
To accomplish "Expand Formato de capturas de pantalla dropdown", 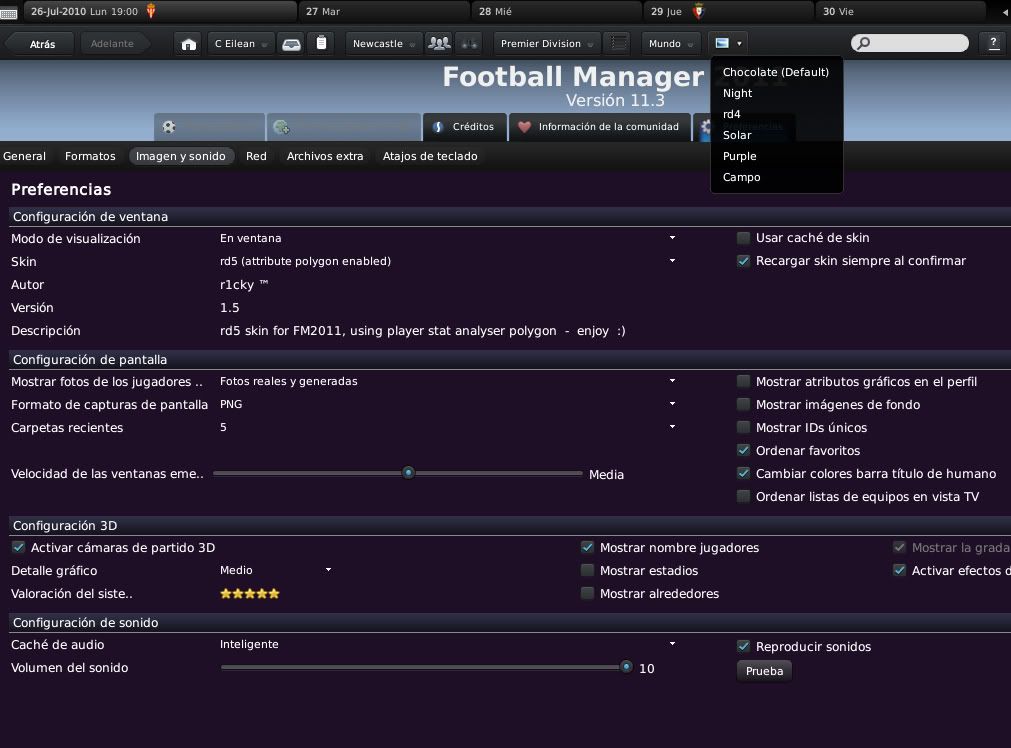I will coord(672,404).
